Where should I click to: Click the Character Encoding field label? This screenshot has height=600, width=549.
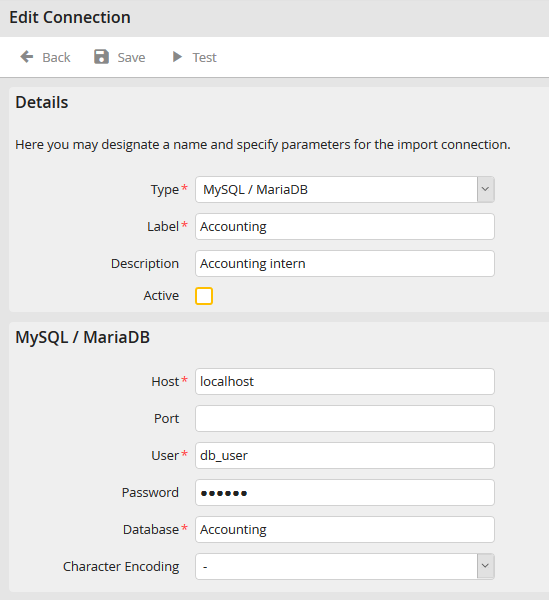121,566
